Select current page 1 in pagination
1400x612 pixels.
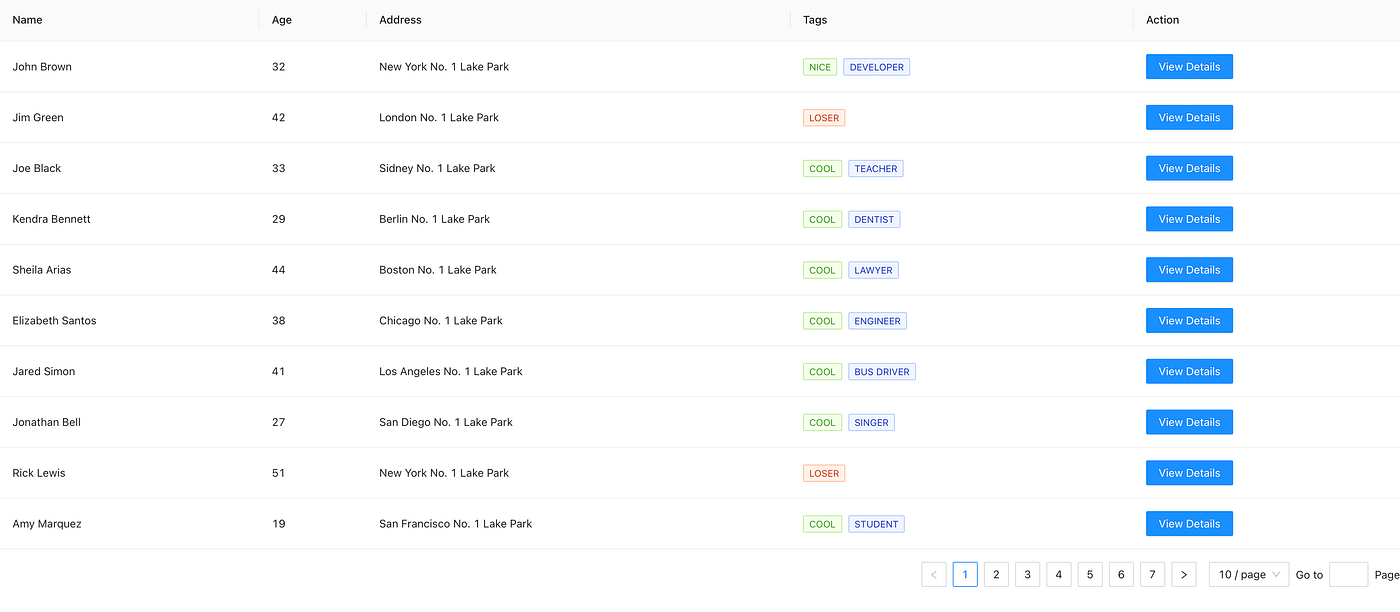click(x=965, y=574)
